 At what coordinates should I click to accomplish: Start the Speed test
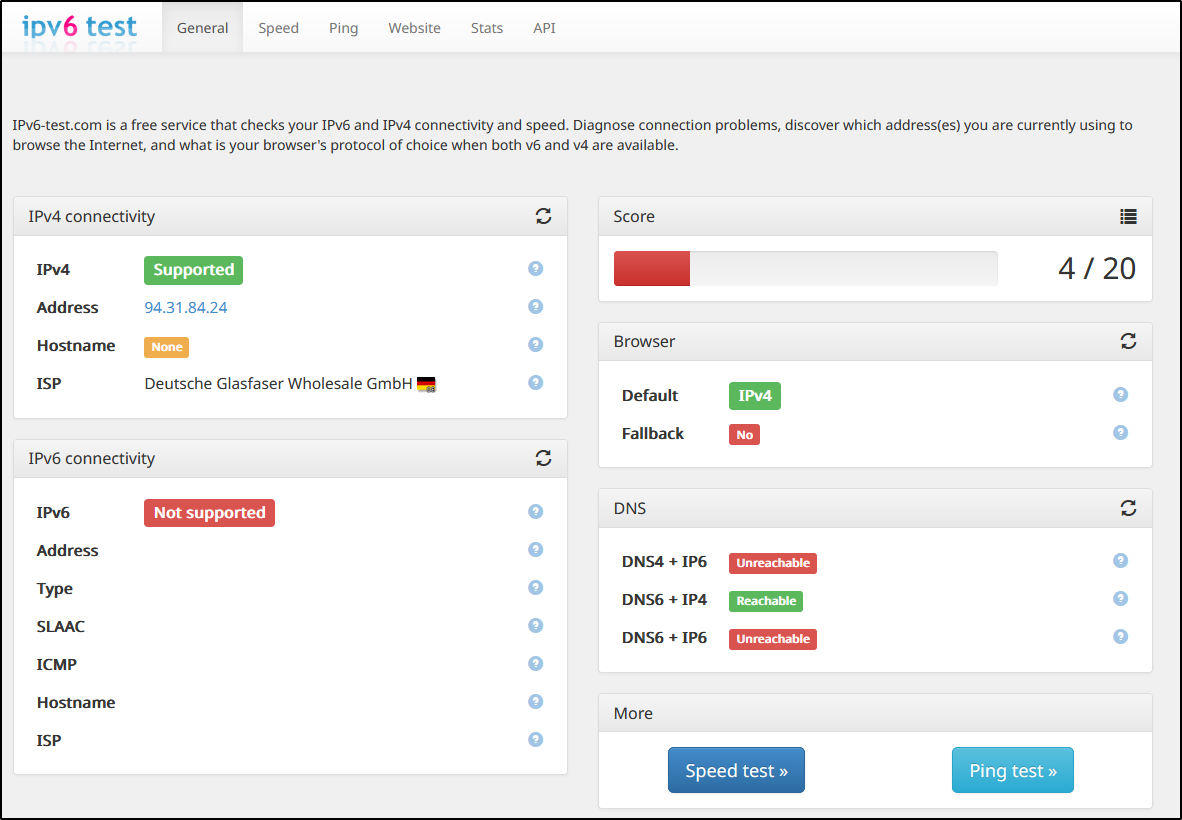tap(736, 770)
